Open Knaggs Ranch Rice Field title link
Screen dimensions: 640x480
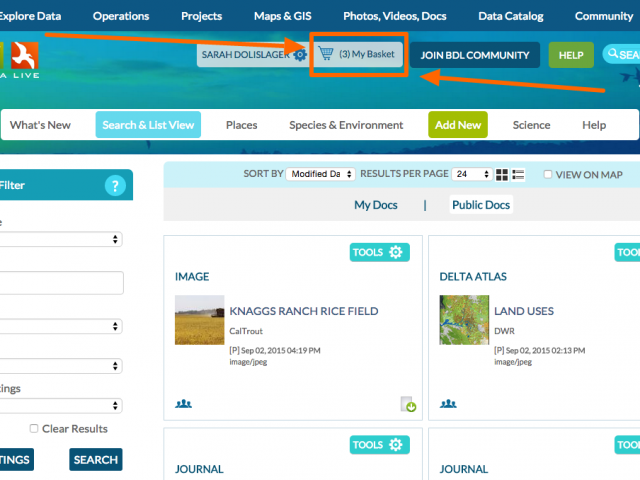point(304,311)
